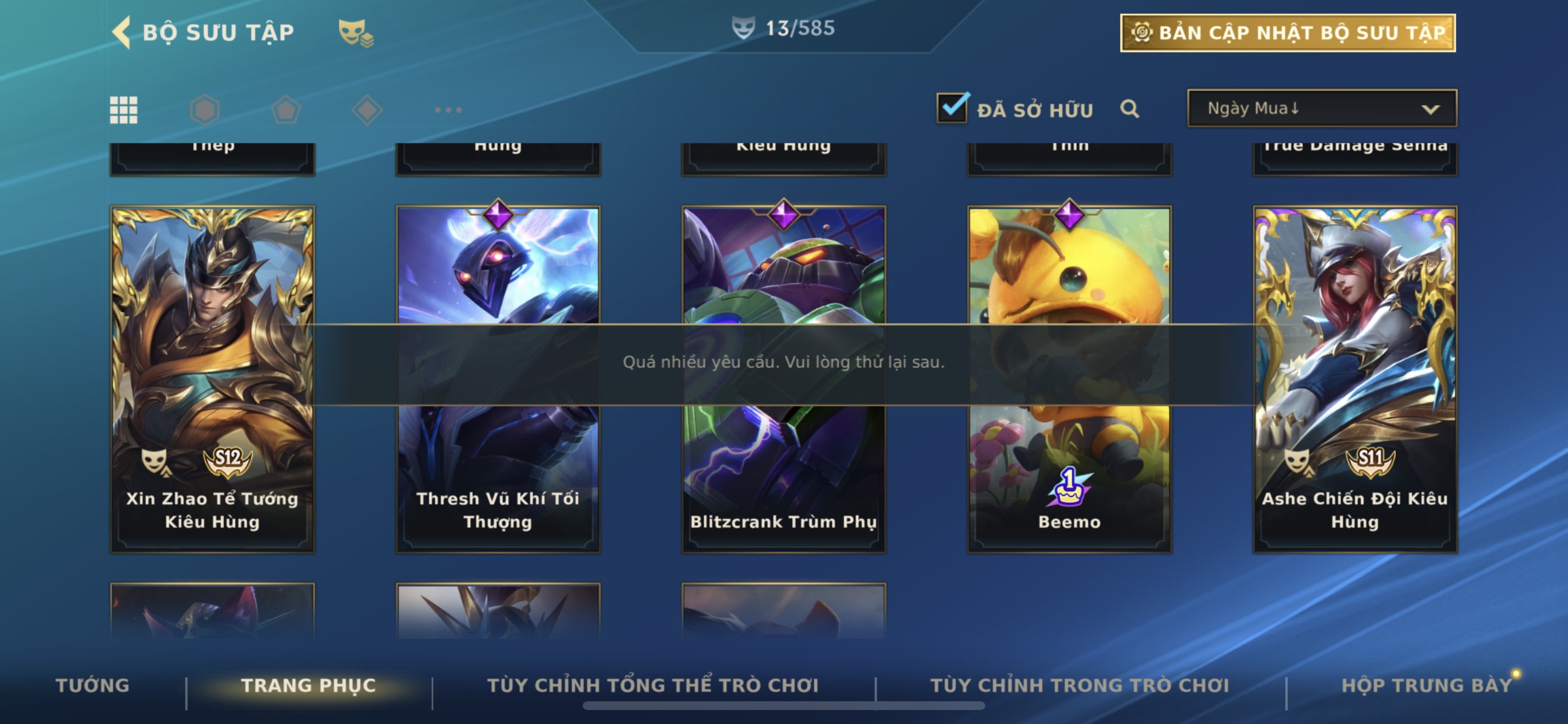Image resolution: width=1568 pixels, height=724 pixels.
Task: Switch to Tùy Chỉnh Trong Trò Chơi tab
Action: tap(1080, 685)
